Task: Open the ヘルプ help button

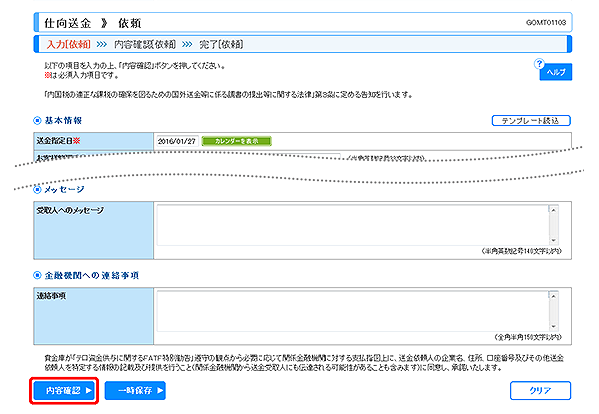Action: click(555, 72)
